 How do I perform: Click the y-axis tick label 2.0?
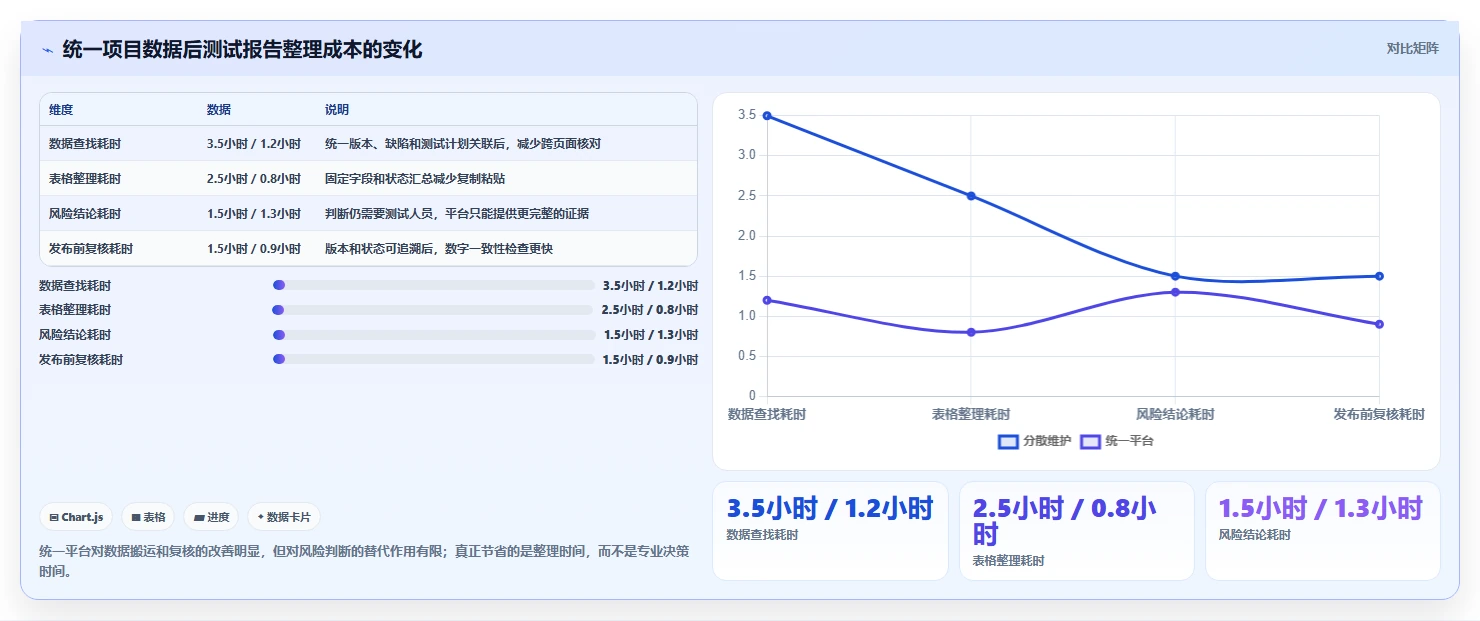746,235
